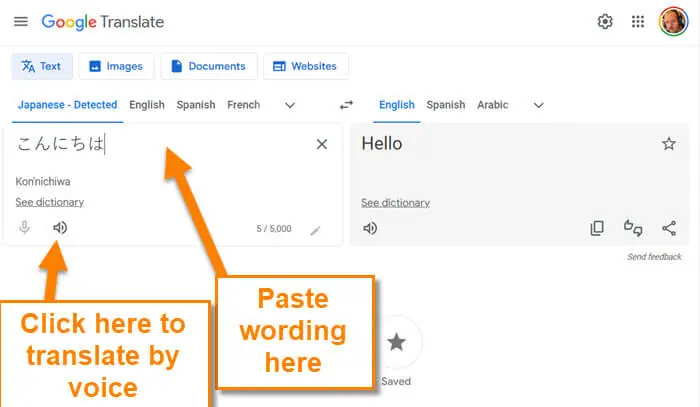Expand more target languages dropdown

(x=539, y=105)
